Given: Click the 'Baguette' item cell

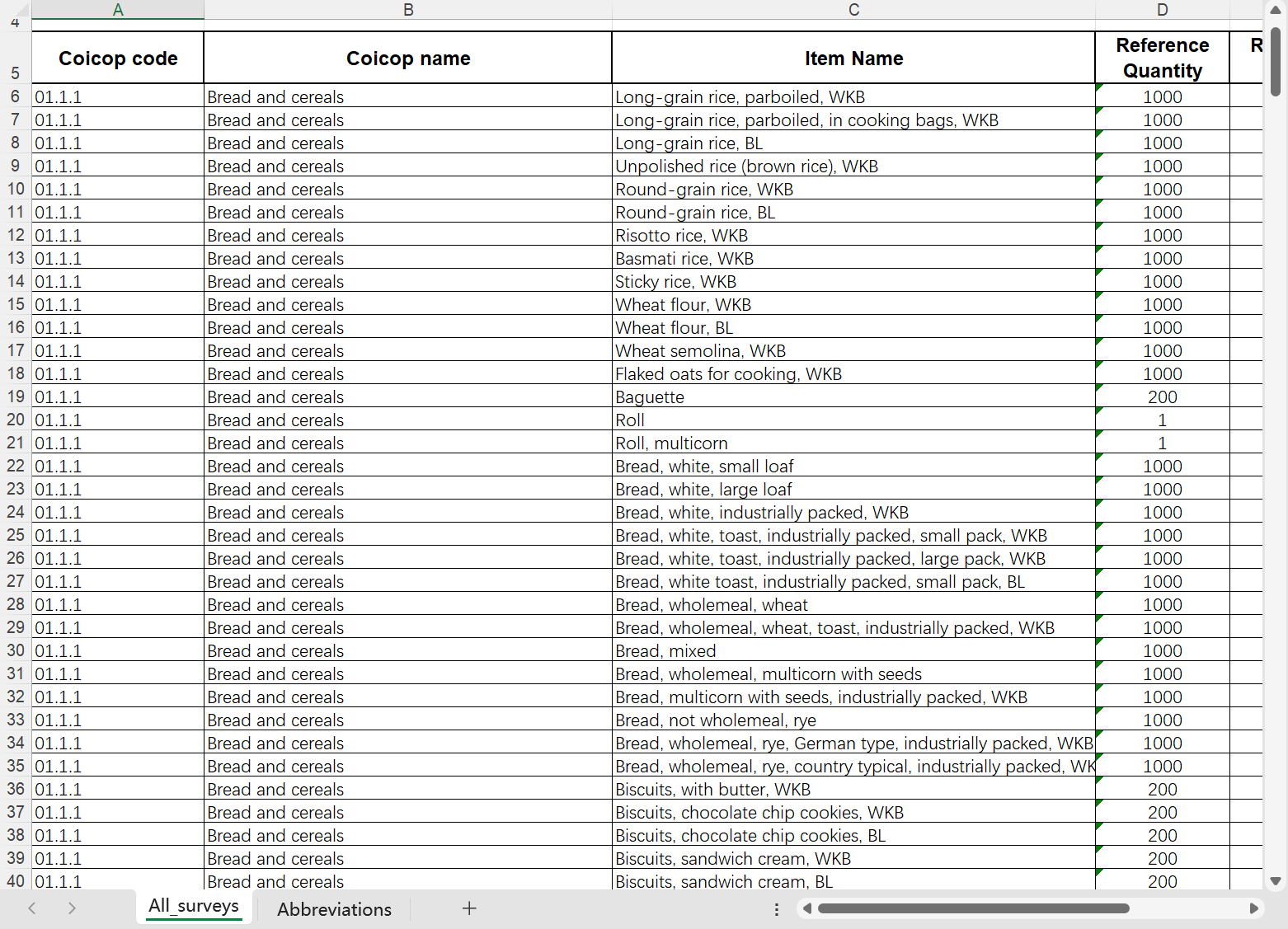Looking at the screenshot, I should click(x=853, y=396).
